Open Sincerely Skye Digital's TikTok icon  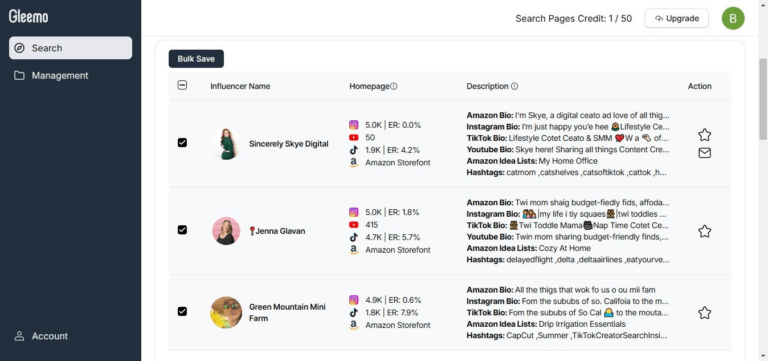[354, 150]
